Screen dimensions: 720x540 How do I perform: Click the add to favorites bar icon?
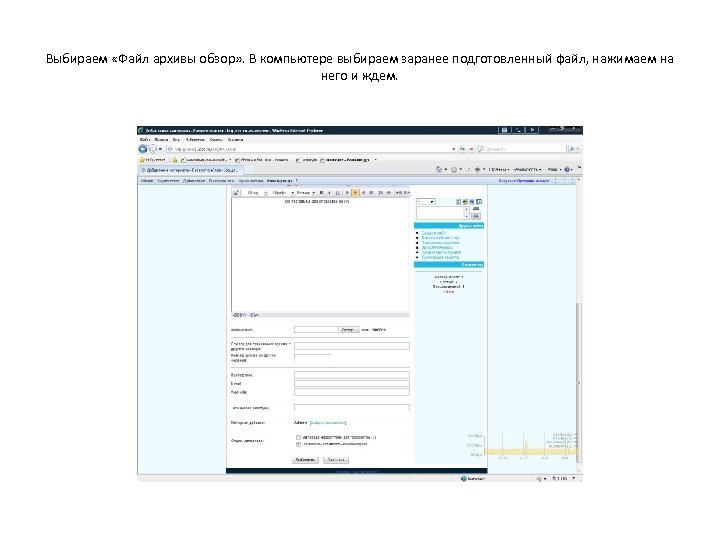coord(174,160)
